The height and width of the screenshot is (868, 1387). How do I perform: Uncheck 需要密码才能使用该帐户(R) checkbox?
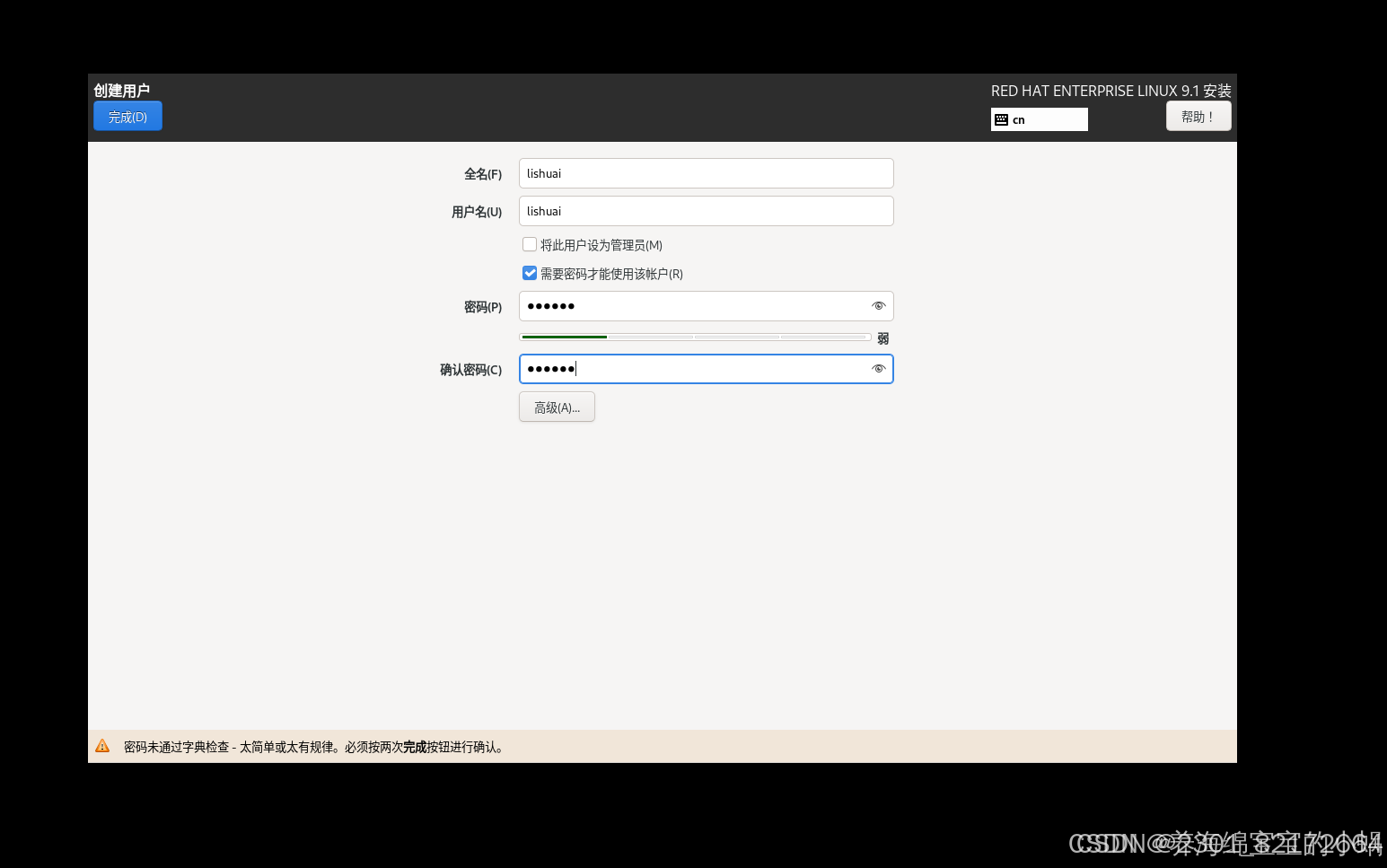coord(530,273)
